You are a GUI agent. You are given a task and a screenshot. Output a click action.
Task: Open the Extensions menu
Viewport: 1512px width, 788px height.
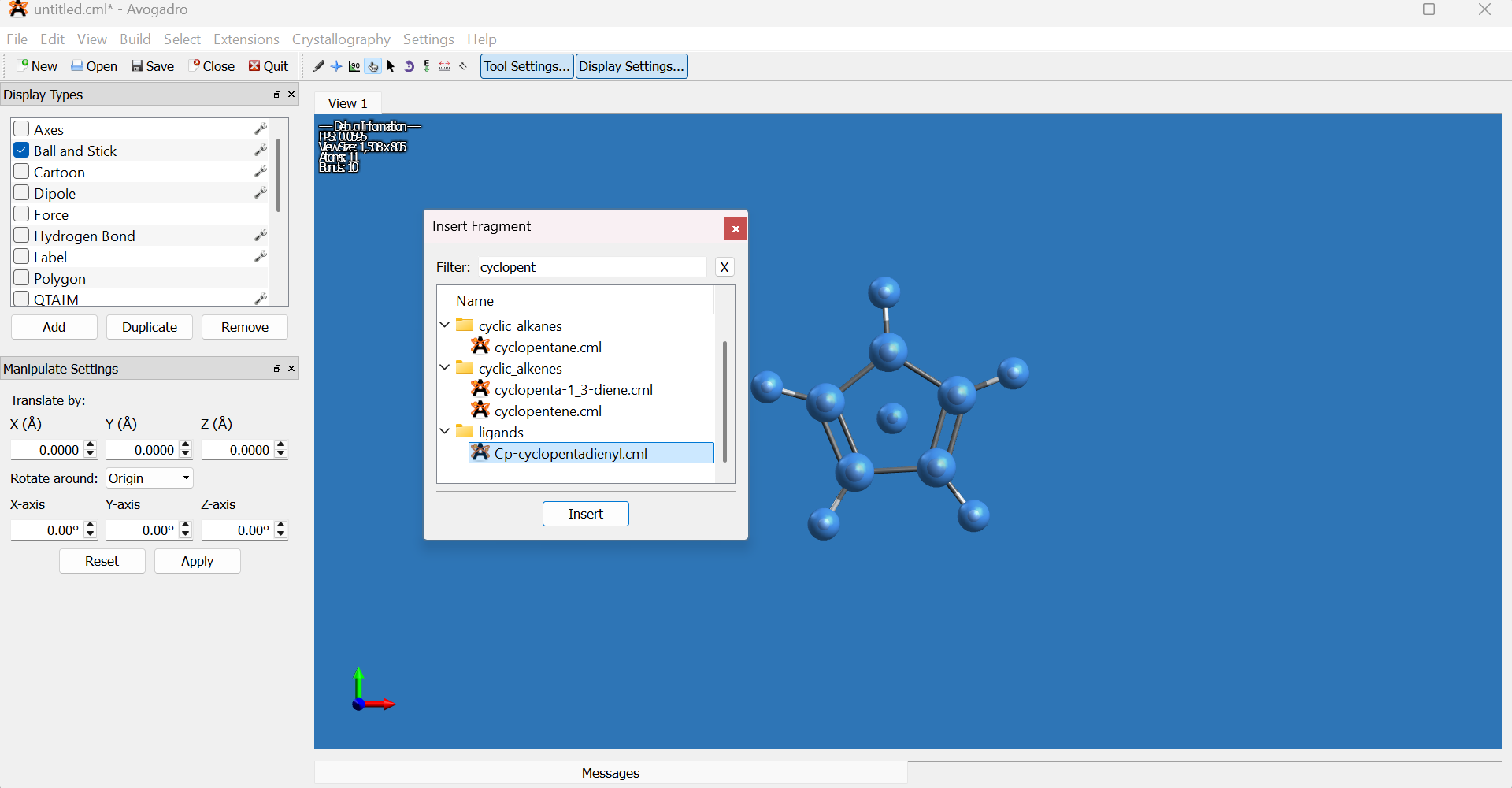click(x=246, y=39)
